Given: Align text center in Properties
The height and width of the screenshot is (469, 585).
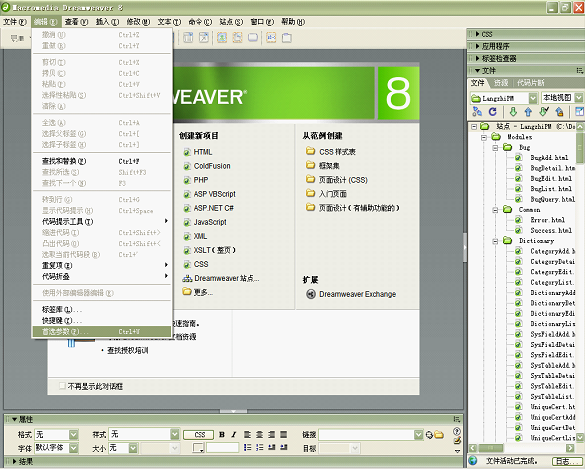Looking at the screenshot, I should (259, 434).
